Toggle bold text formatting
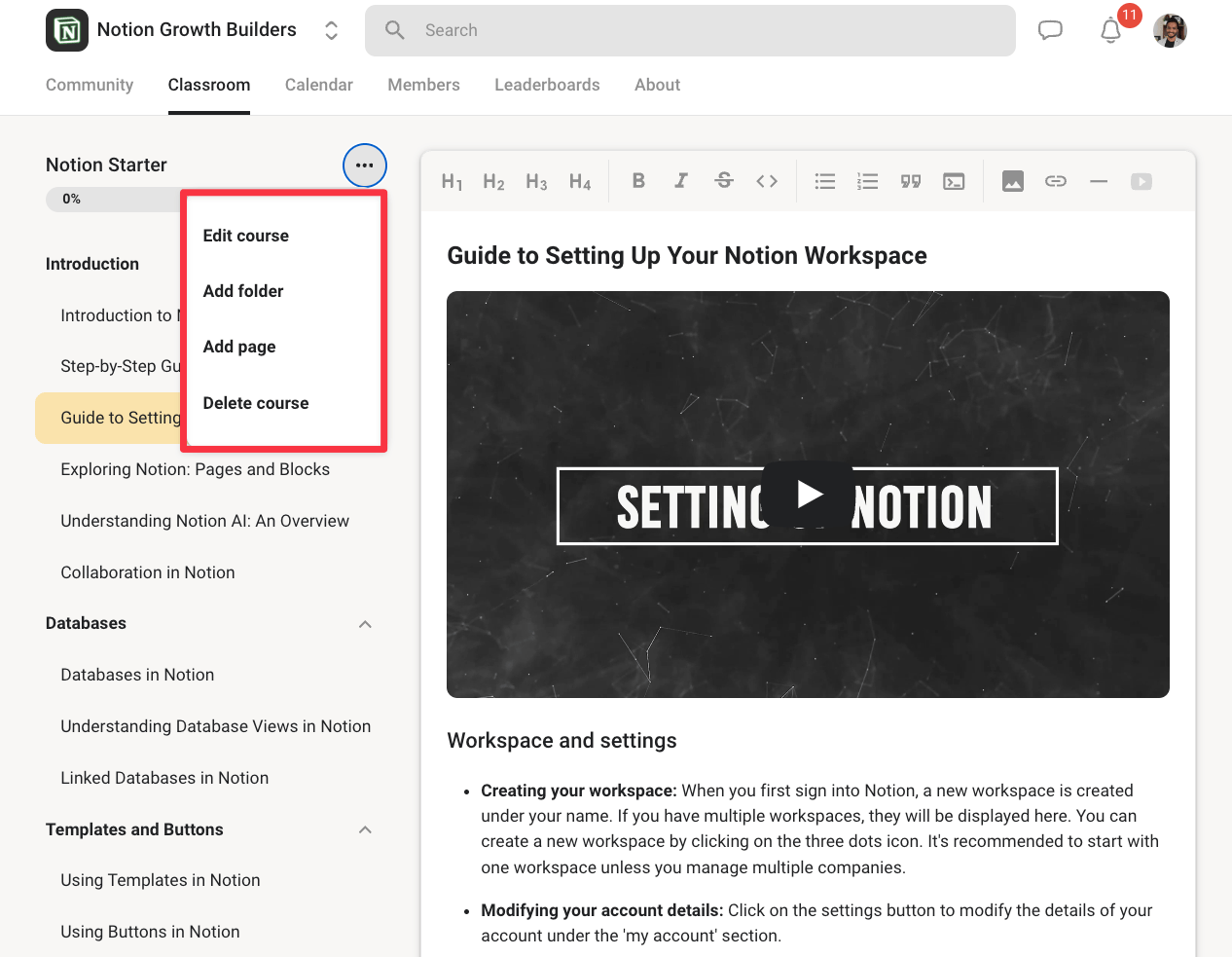This screenshot has height=957, width=1232. coord(638,181)
